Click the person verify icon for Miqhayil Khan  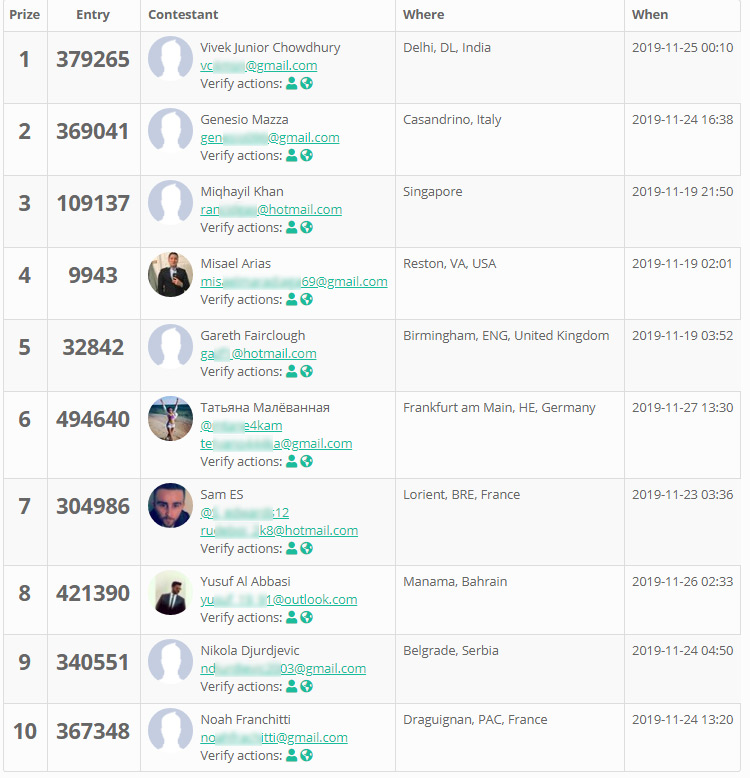pyautogui.click(x=292, y=228)
